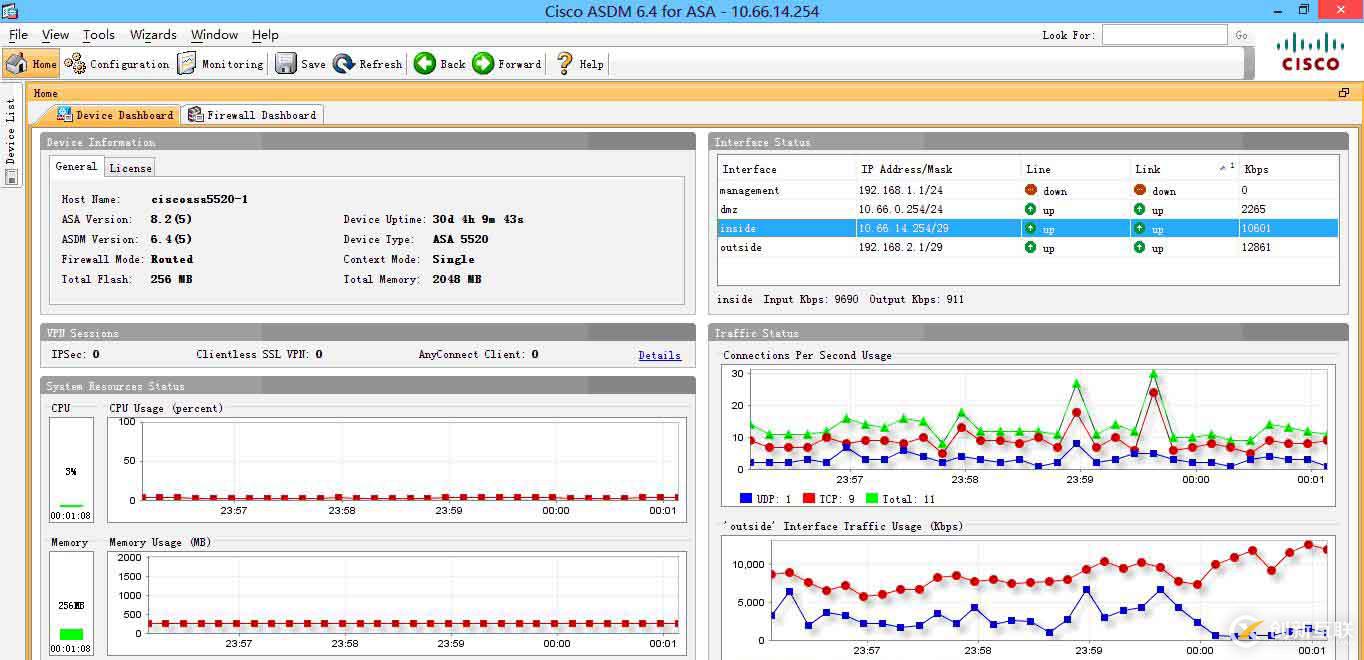The image size is (1364, 660).
Task: Open the Wizards menu
Action: 153,35
